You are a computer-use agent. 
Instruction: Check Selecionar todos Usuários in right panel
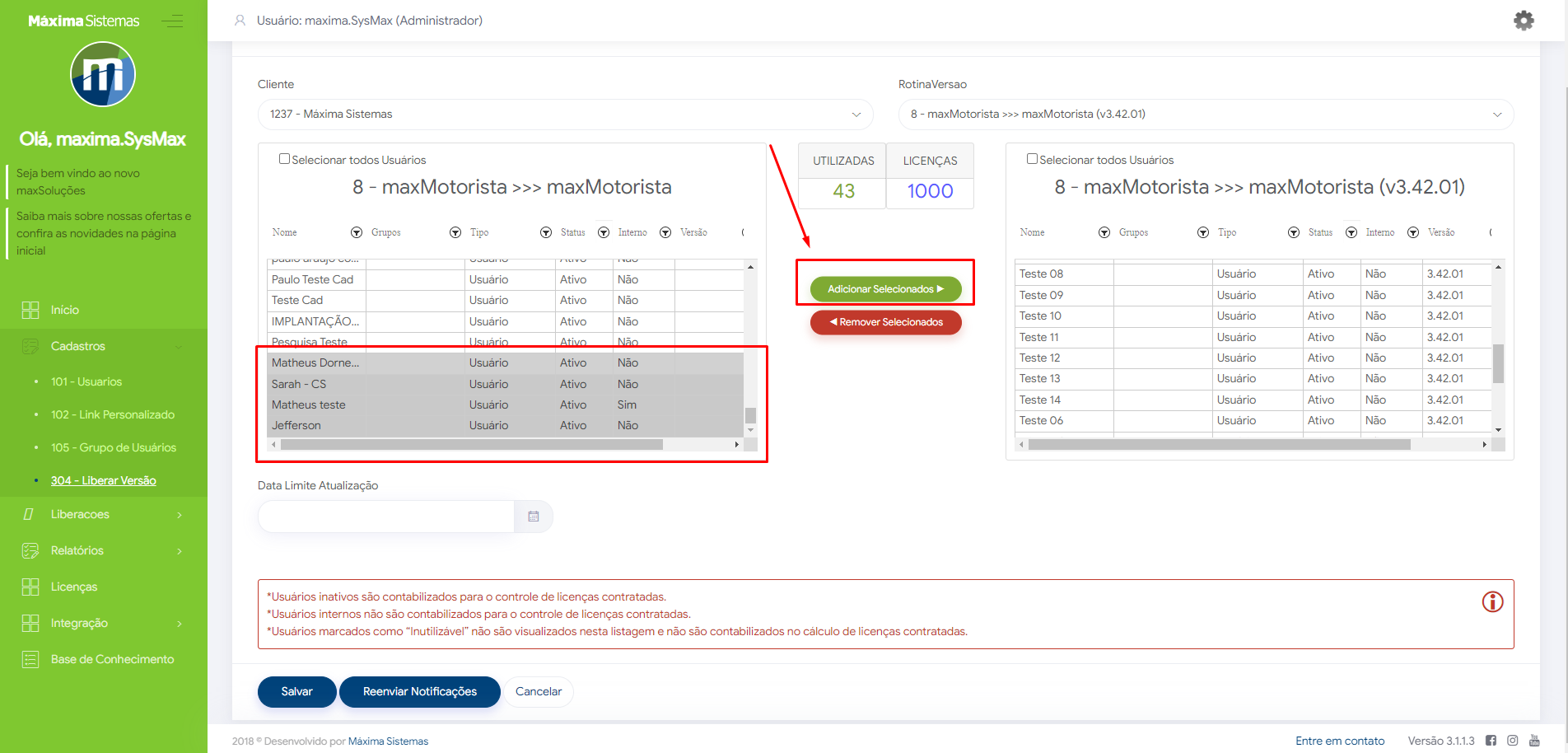(x=1032, y=159)
